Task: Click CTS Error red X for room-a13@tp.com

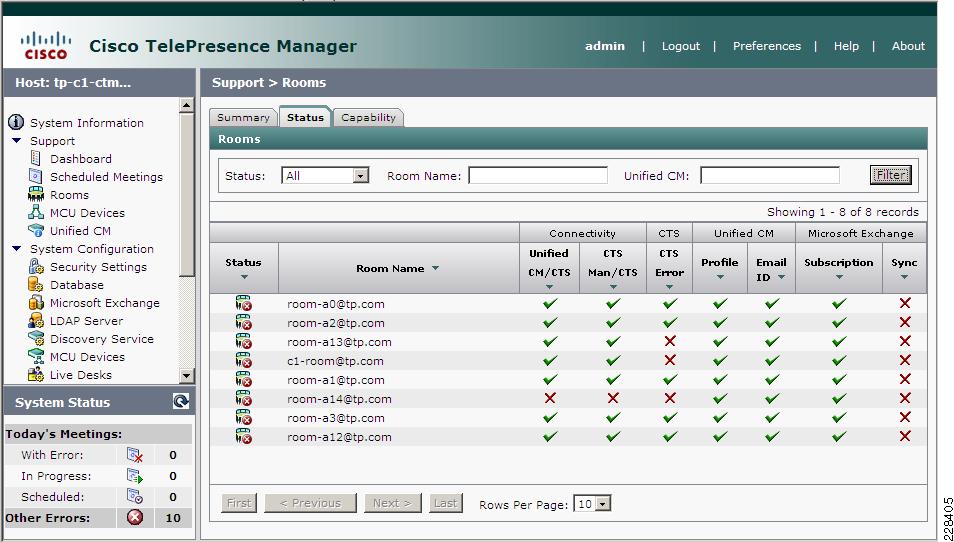Action: point(670,341)
